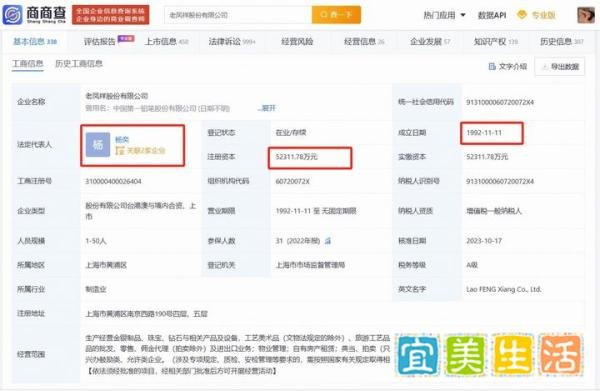
Task: Select the 专业版 diamond icon
Action: click(x=521, y=15)
